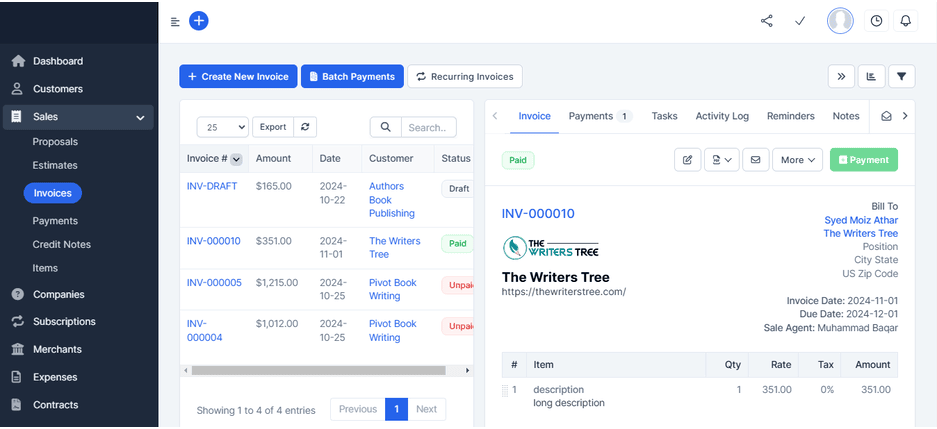The width and height of the screenshot is (937, 429).
Task: Open the invoices filter funnel icon
Action: pos(902,76)
